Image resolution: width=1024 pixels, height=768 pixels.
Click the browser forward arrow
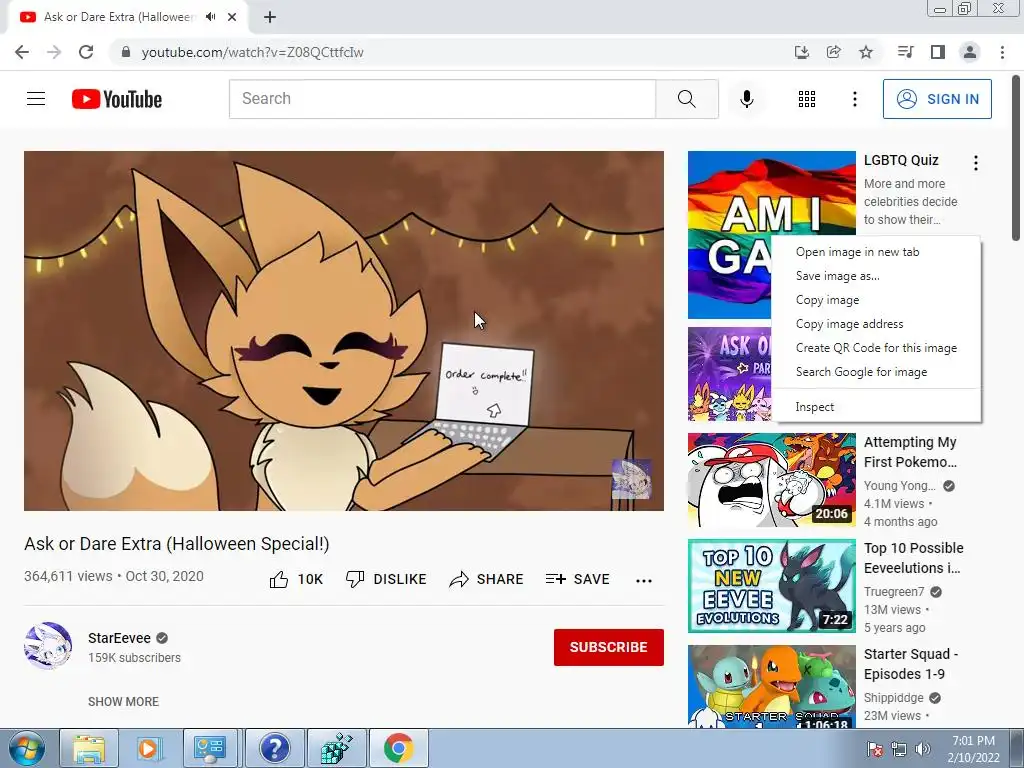[x=54, y=52]
